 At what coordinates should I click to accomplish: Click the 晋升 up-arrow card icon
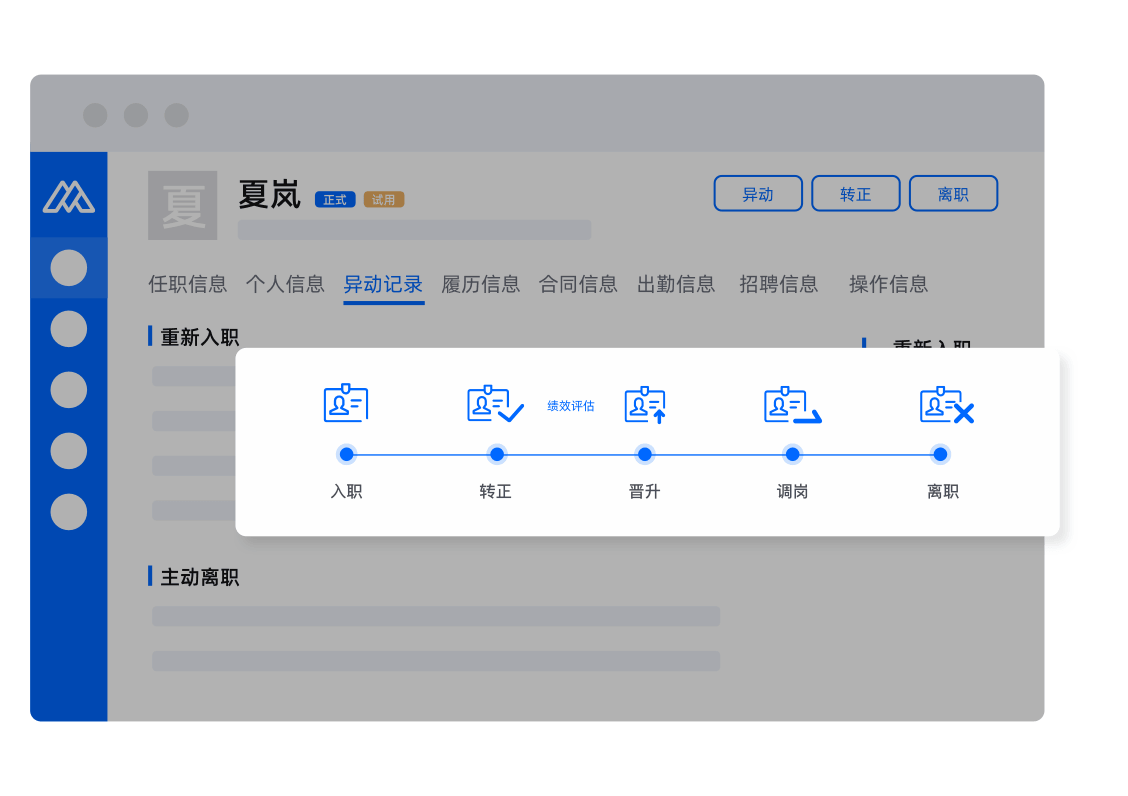(x=645, y=405)
